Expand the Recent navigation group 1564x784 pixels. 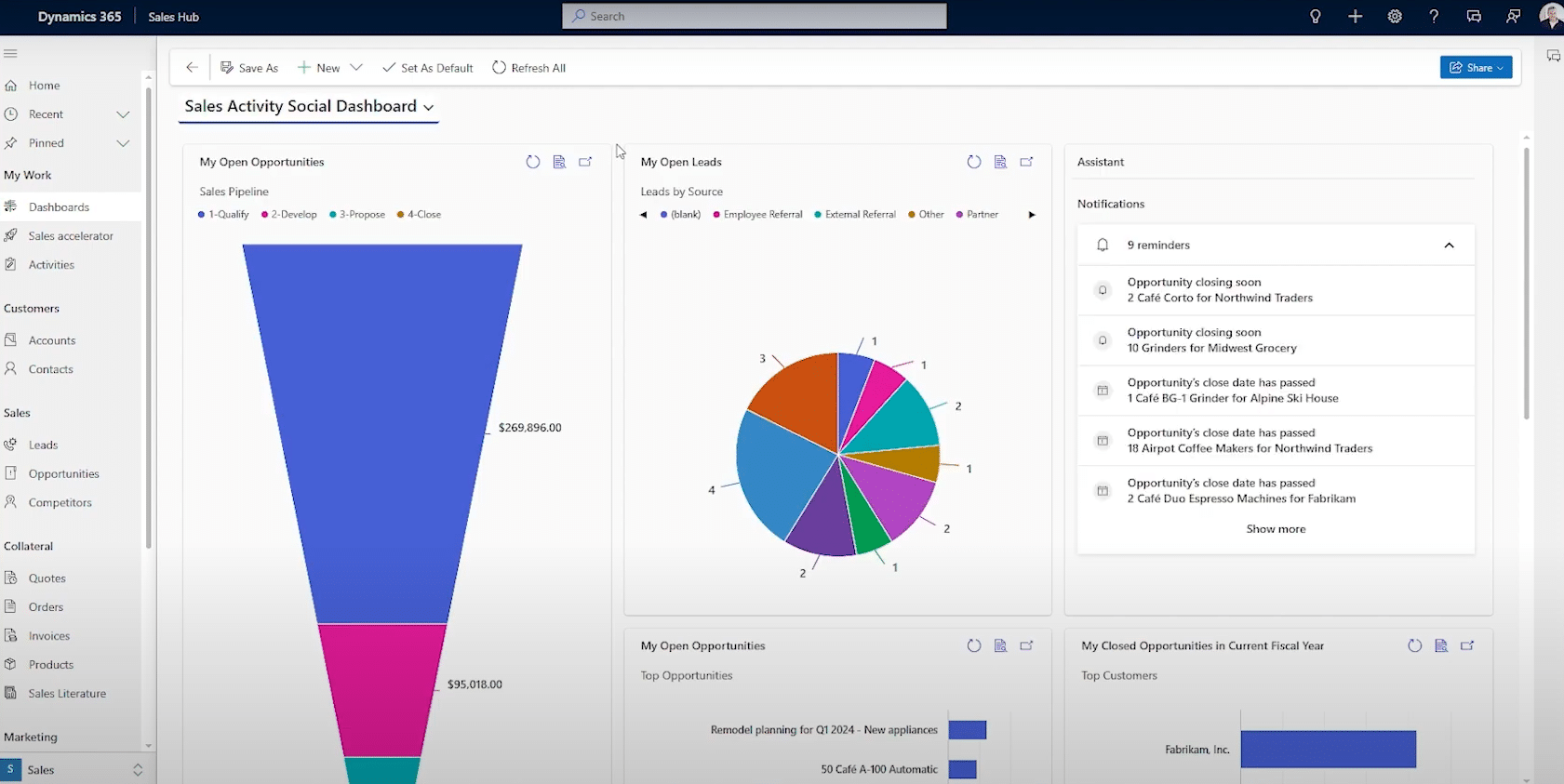pos(123,114)
